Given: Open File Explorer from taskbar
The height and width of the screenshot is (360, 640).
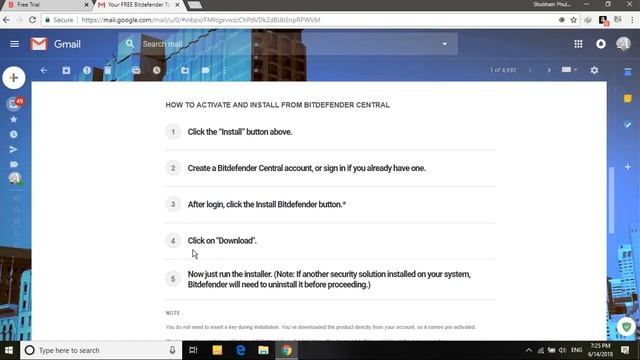Looking at the screenshot, I should 263,350.
